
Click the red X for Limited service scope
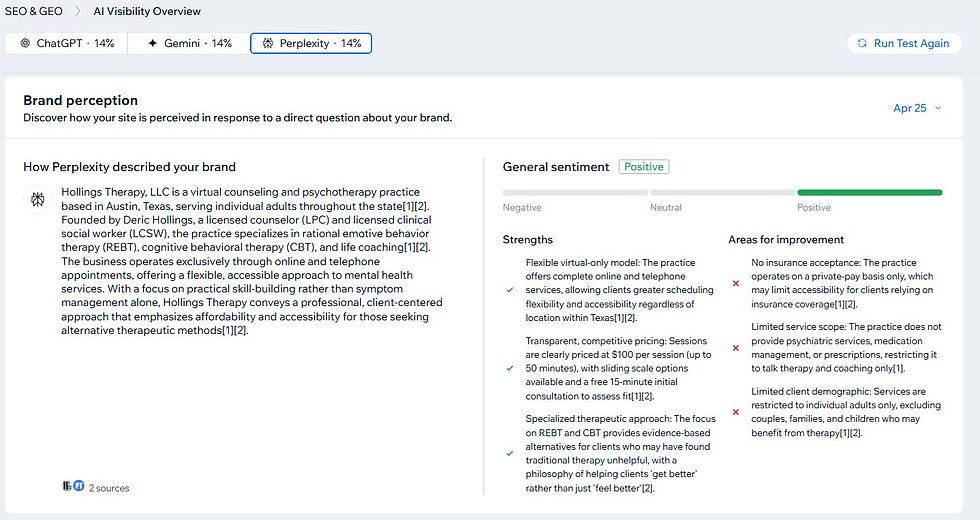(736, 348)
